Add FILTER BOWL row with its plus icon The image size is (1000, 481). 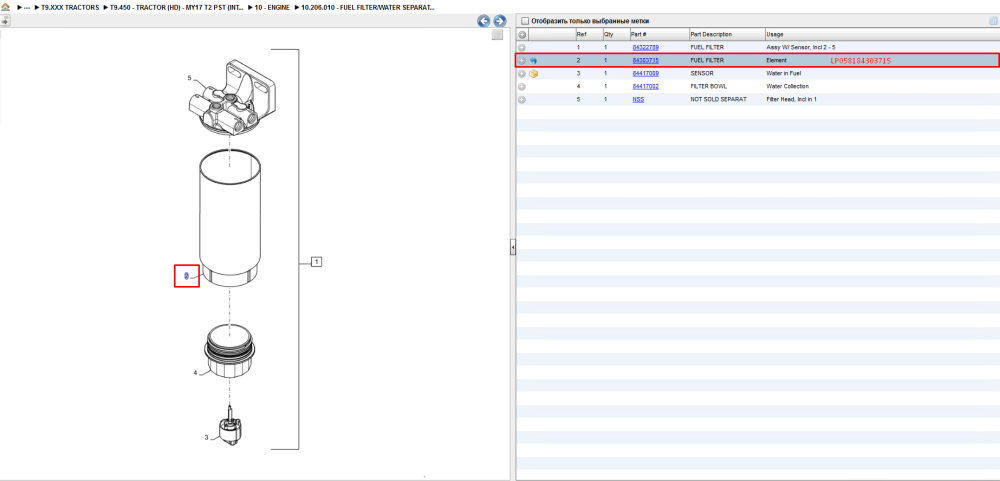pyautogui.click(x=522, y=87)
